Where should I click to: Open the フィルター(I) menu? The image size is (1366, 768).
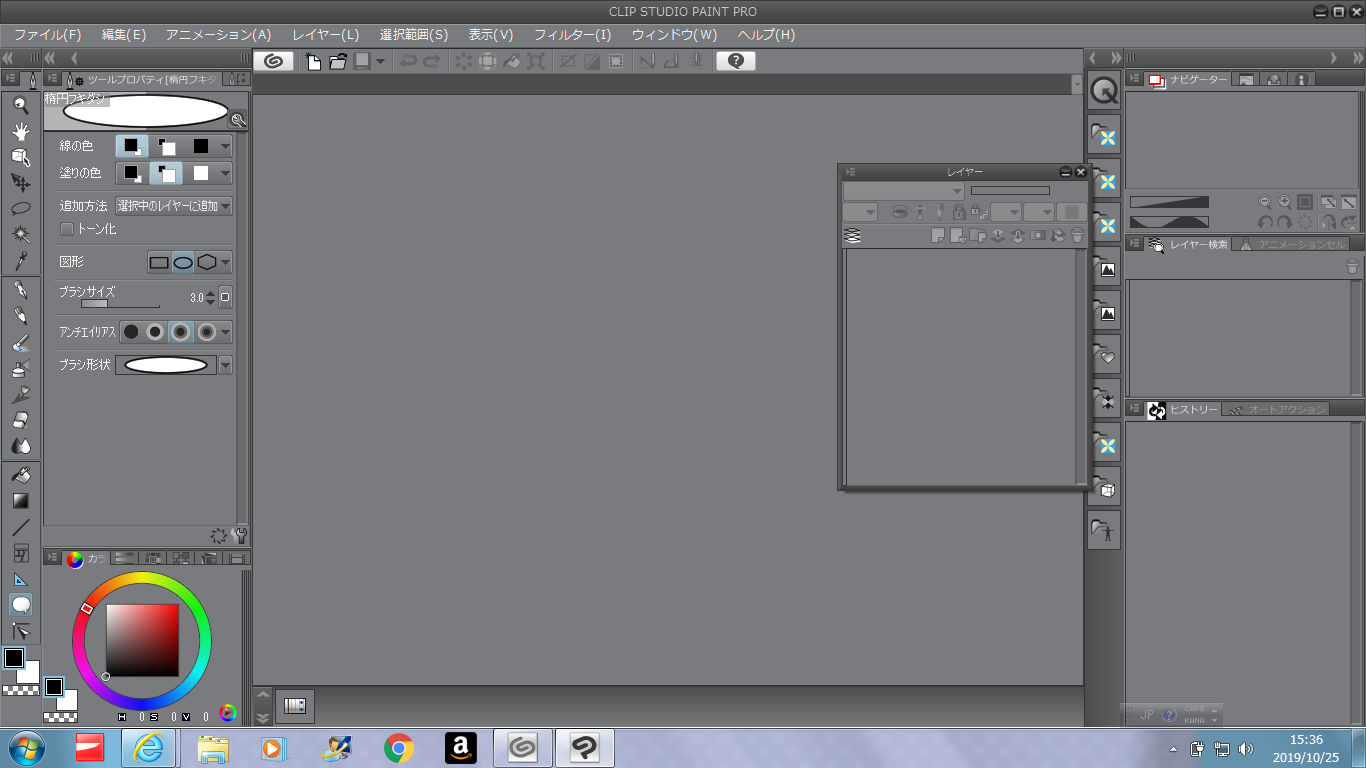coord(572,35)
